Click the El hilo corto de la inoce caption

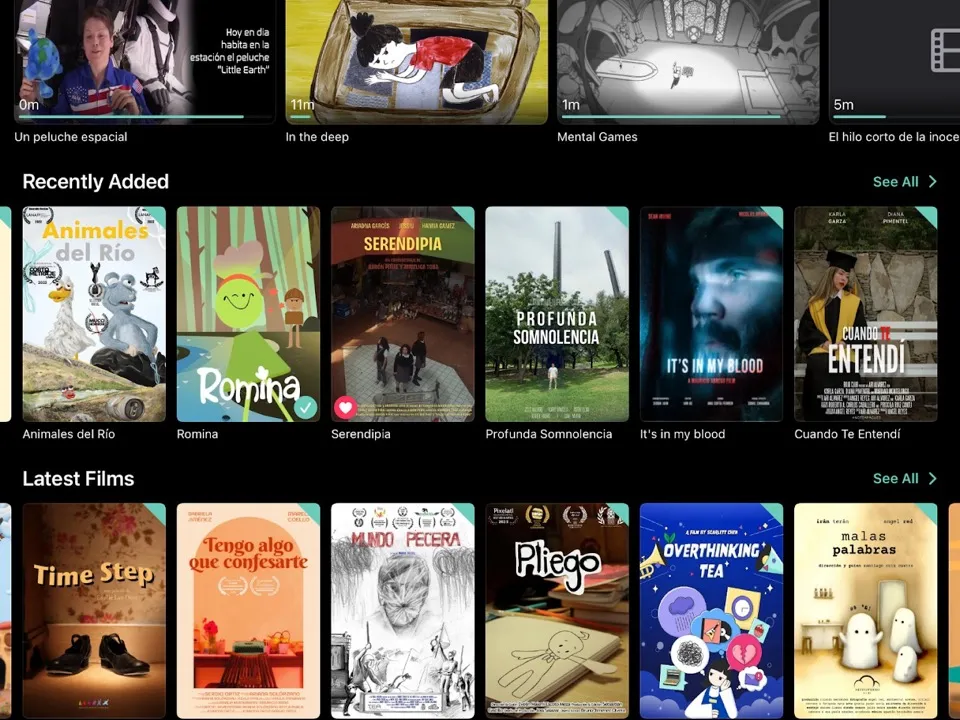click(894, 137)
